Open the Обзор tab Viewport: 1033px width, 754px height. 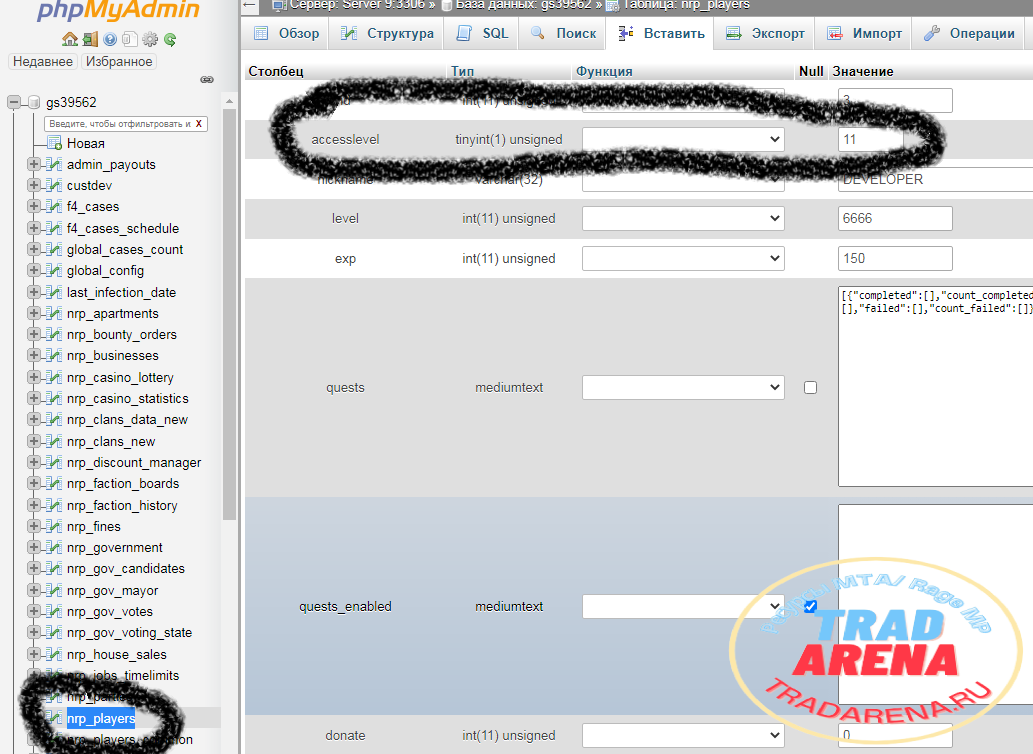287,34
